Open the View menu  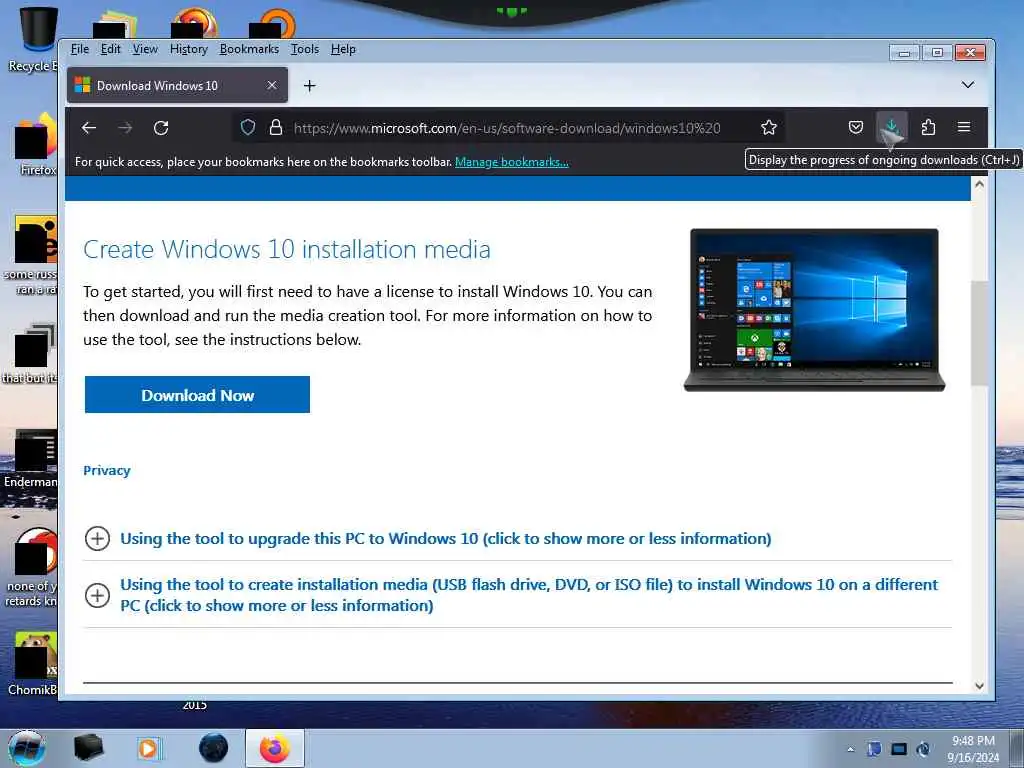pos(145,49)
